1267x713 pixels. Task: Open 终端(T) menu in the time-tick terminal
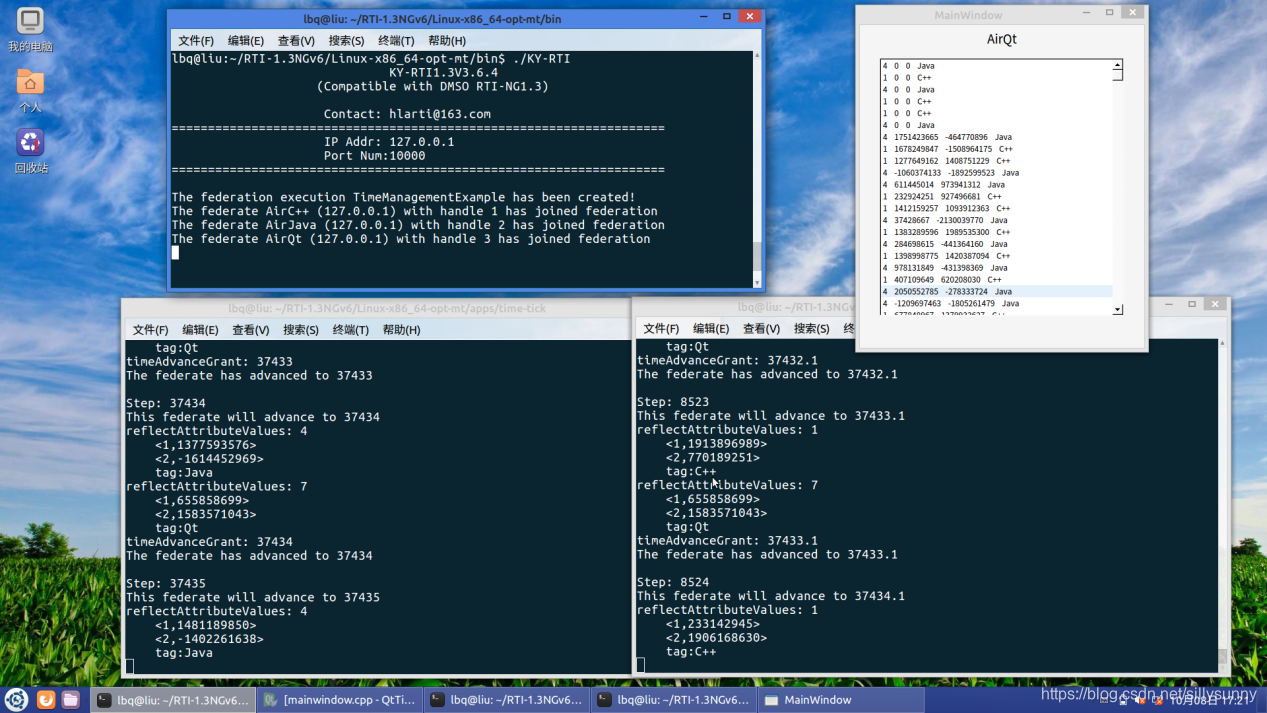[x=350, y=330]
